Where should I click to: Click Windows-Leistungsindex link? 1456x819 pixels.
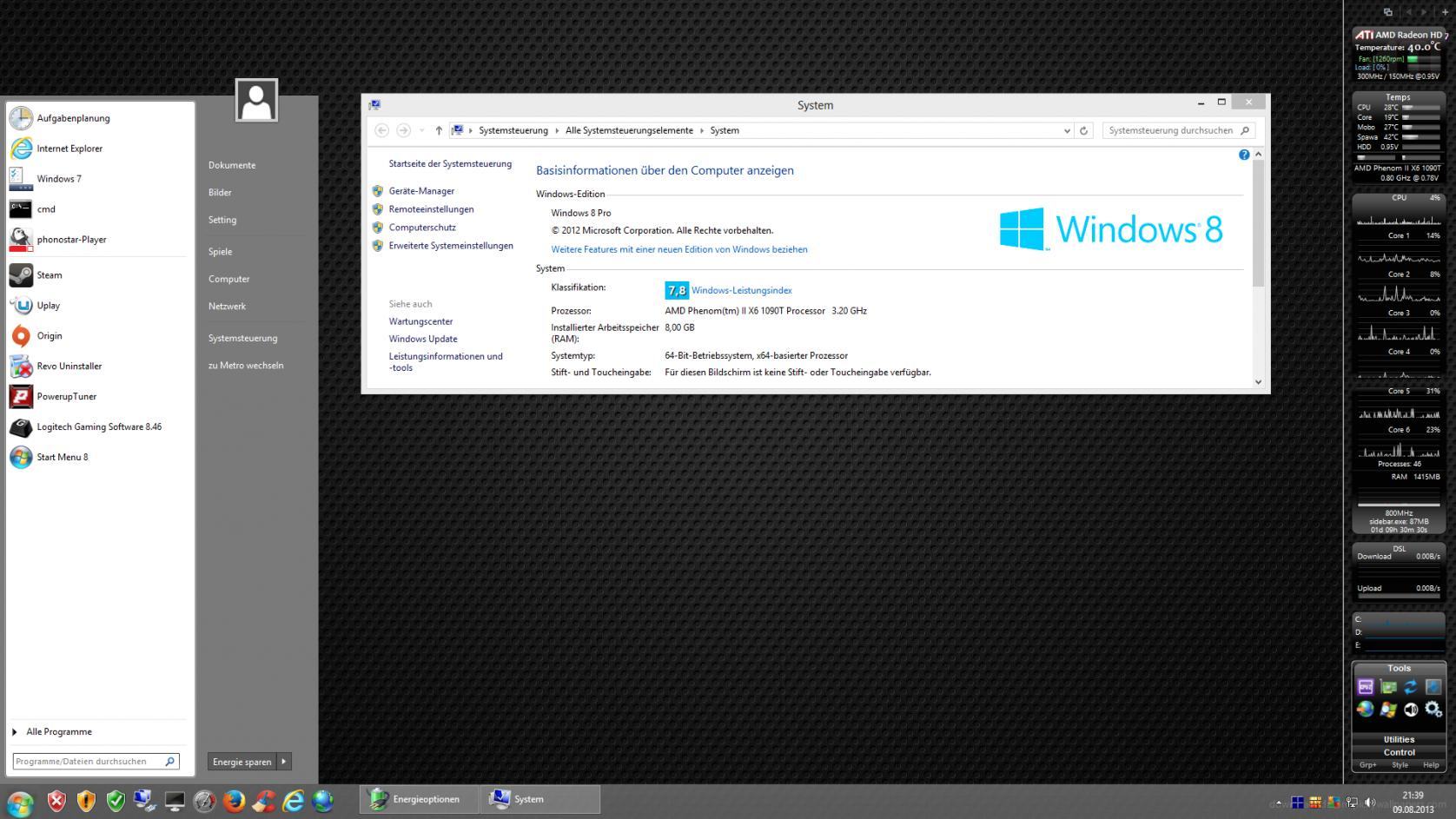(741, 290)
